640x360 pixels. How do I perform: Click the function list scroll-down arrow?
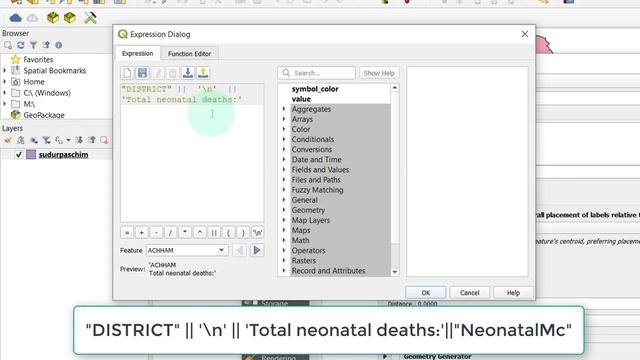(x=395, y=272)
